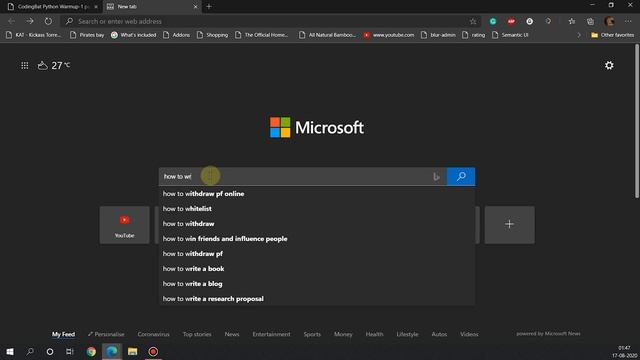Click the search box with 'how to wi'

pos(302,176)
